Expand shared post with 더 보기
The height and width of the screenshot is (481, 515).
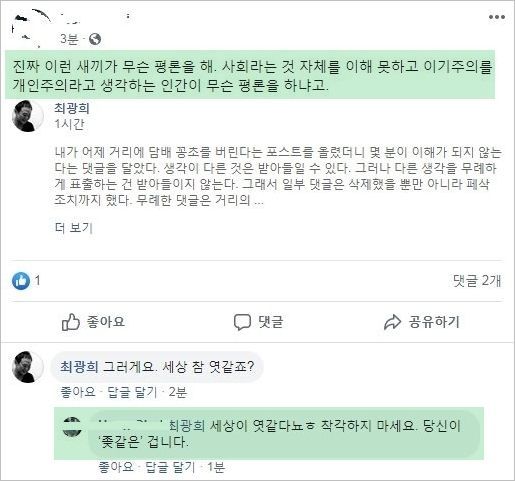coord(73,228)
